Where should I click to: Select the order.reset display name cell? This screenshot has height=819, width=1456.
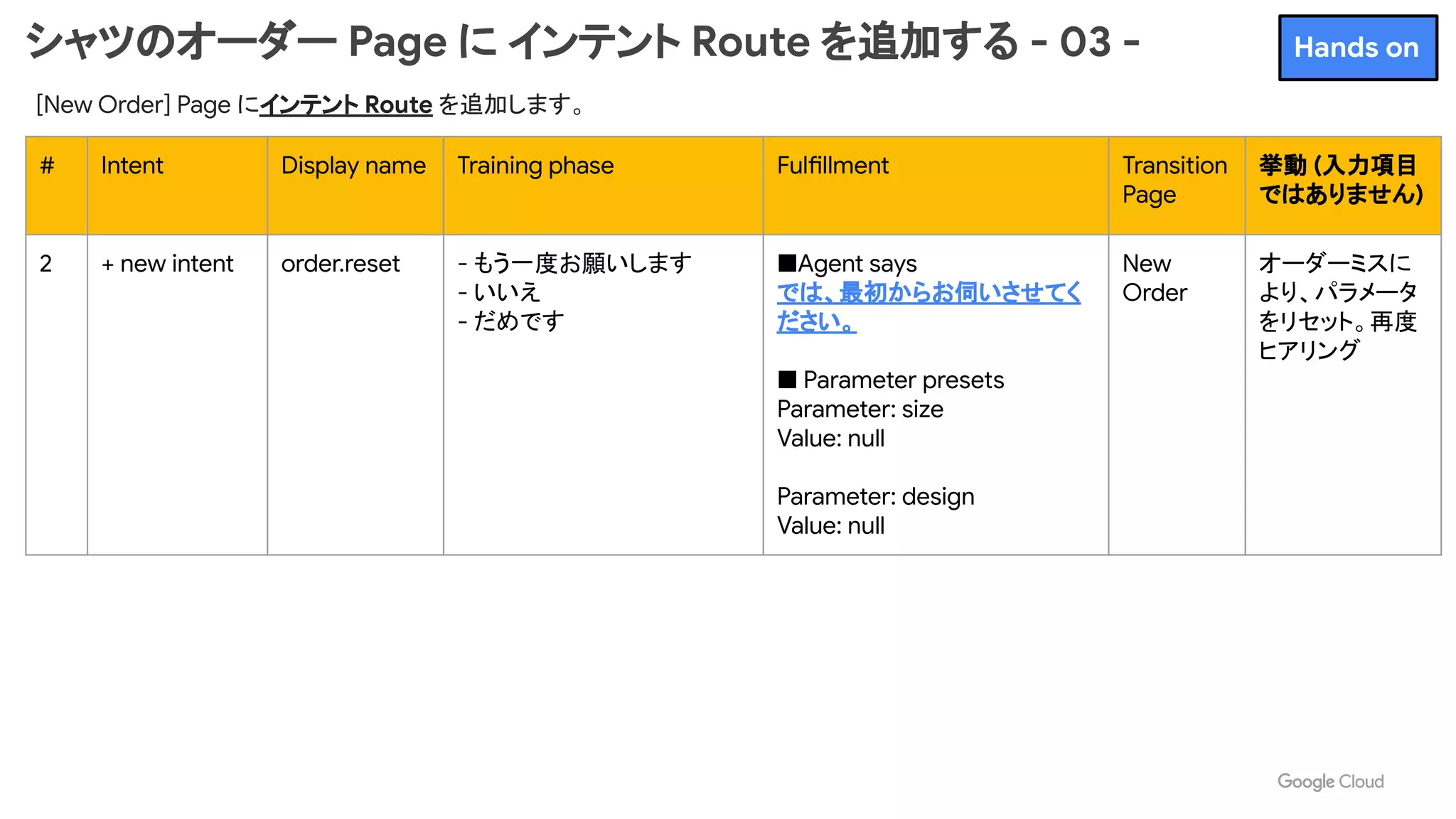click(355, 395)
